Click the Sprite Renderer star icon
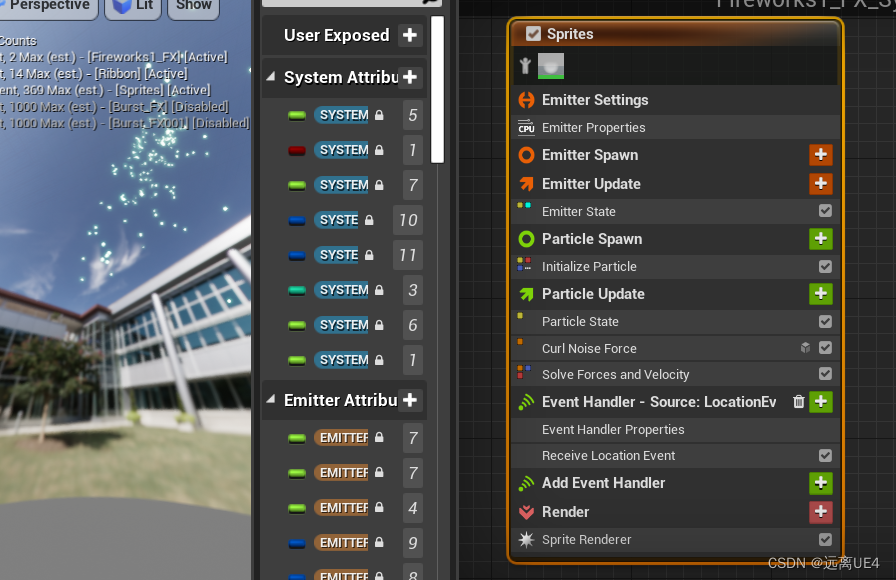Viewport: 896px width, 580px height. coord(526,539)
